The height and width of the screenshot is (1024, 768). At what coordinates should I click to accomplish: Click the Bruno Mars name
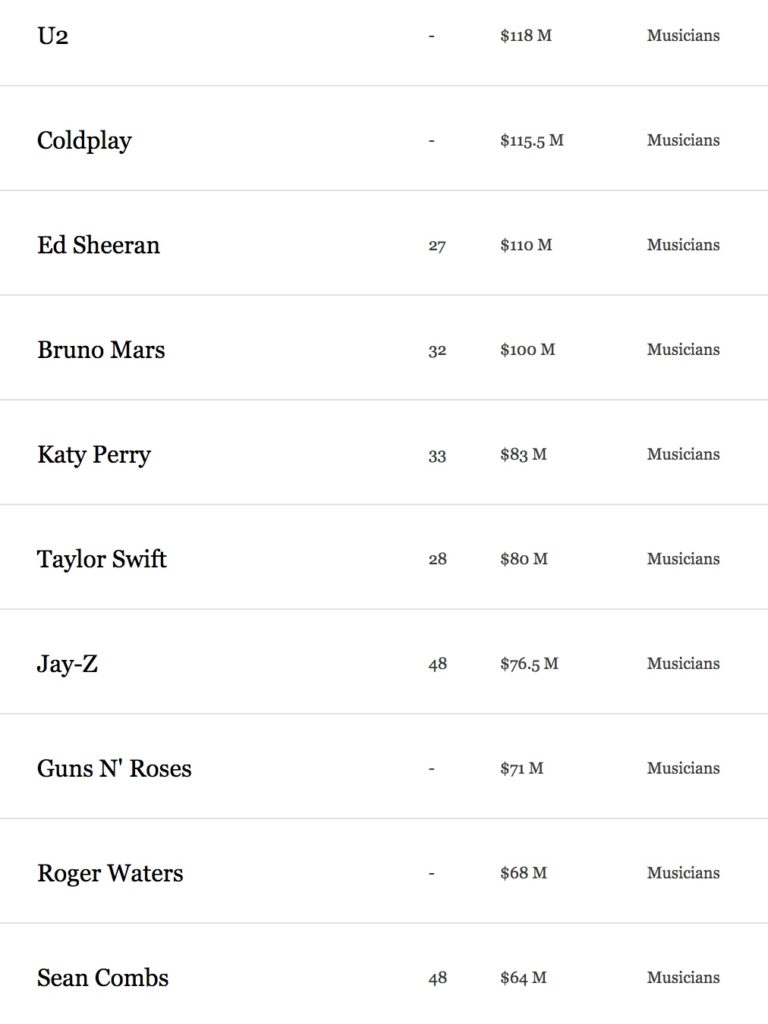pos(101,349)
